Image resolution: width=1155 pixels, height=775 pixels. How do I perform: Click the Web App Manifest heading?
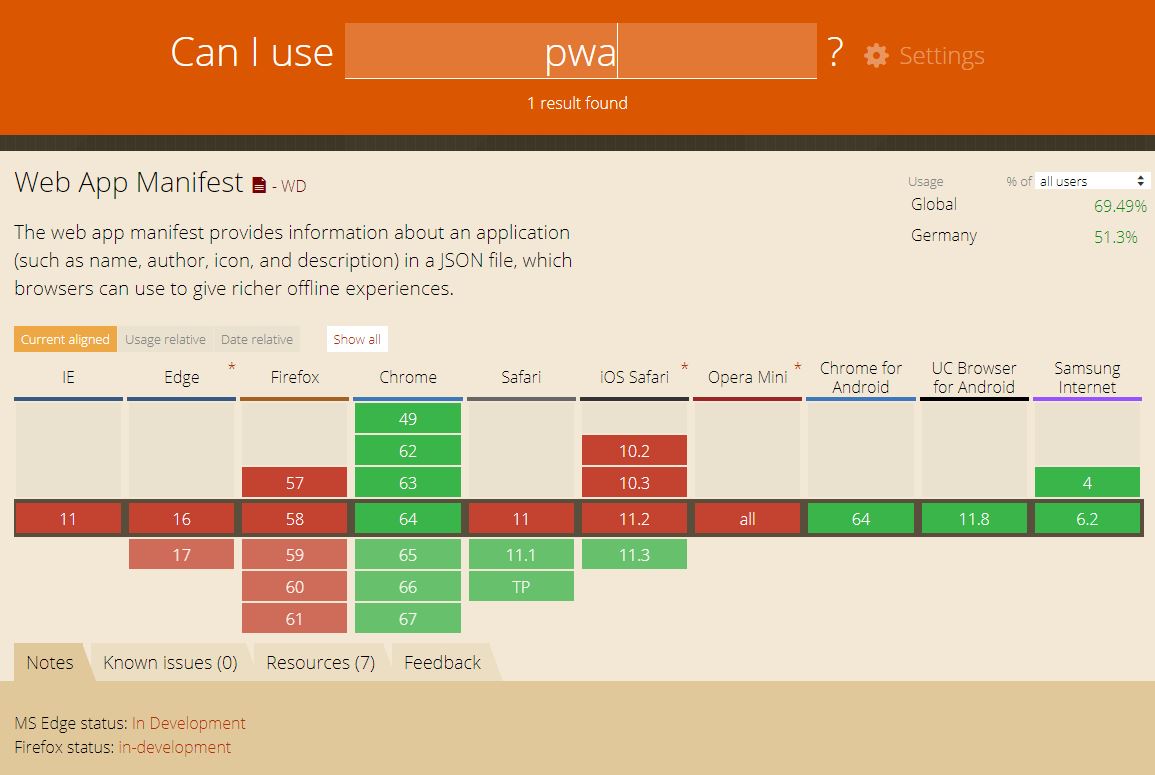pos(128,183)
